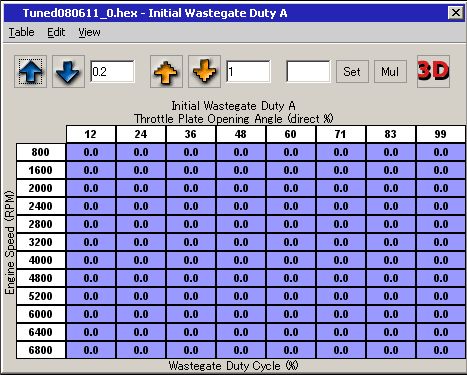
Task: Open the 3D graph view
Action: click(x=433, y=72)
